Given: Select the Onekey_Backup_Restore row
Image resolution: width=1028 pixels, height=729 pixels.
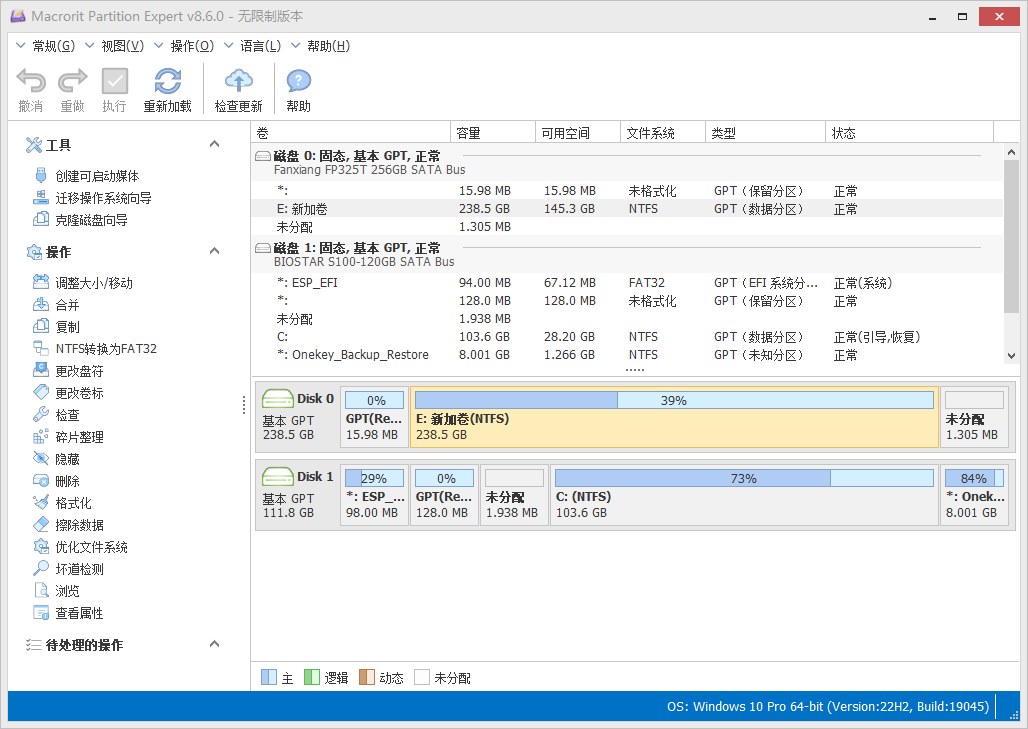Looking at the screenshot, I should 627,354.
